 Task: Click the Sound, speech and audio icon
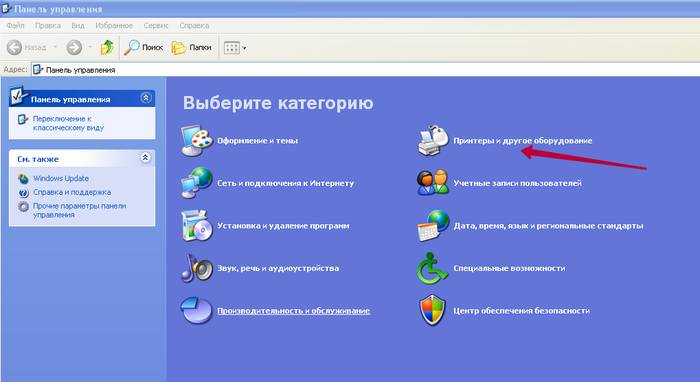pyautogui.click(x=197, y=268)
